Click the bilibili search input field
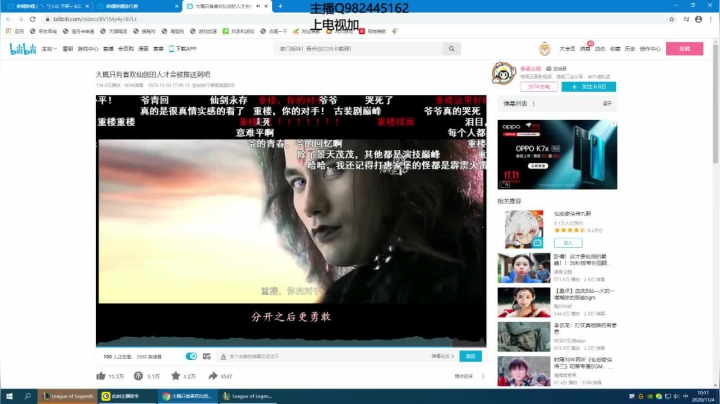Screen dimensions: 720x404 [359, 49]
